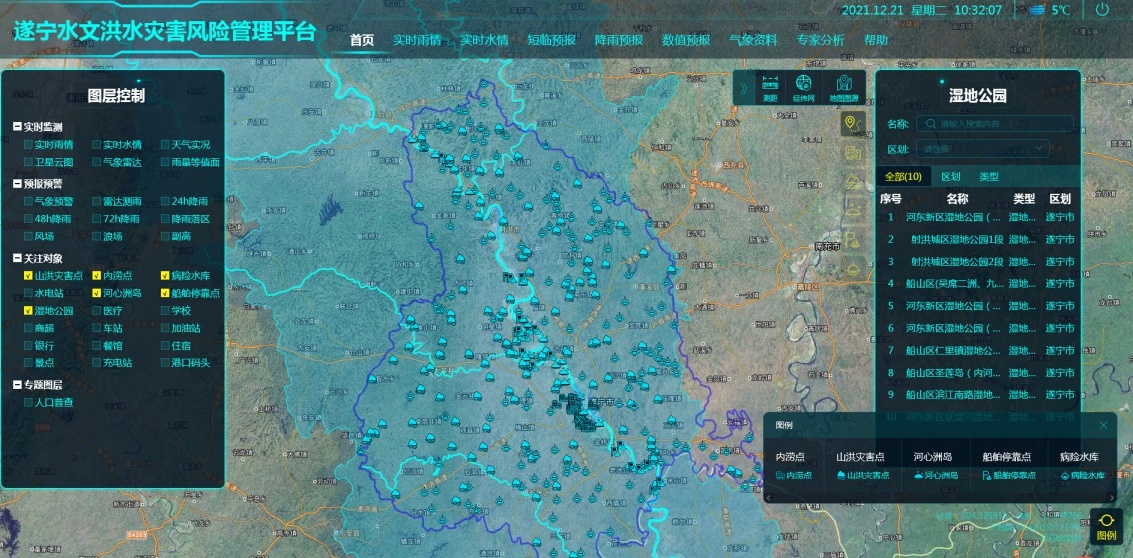Collapse the 关注对象 layer group
This screenshot has height=558, width=1133.
click(x=17, y=258)
